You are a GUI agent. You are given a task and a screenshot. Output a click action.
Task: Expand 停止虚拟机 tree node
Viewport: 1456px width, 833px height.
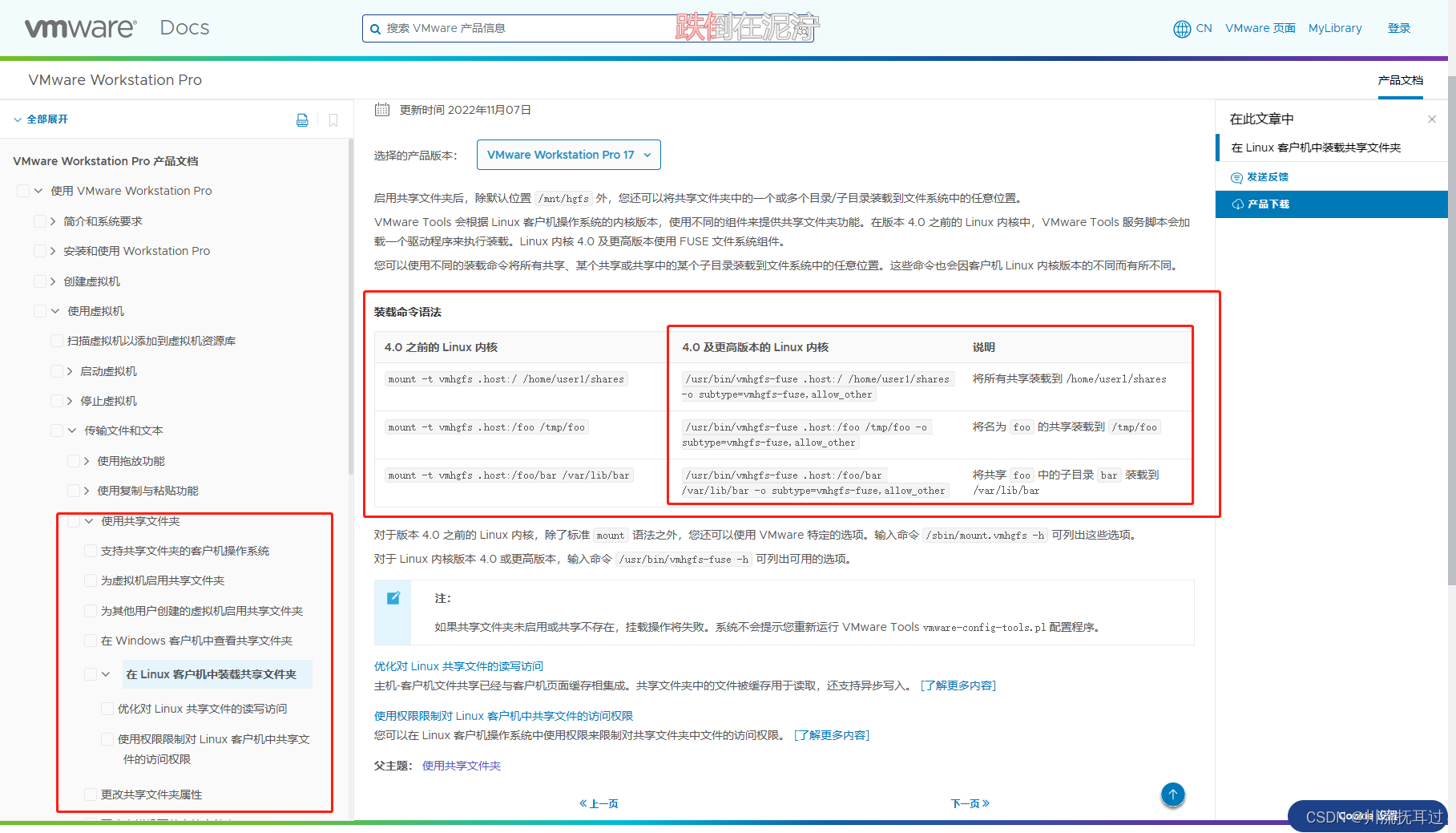70,401
